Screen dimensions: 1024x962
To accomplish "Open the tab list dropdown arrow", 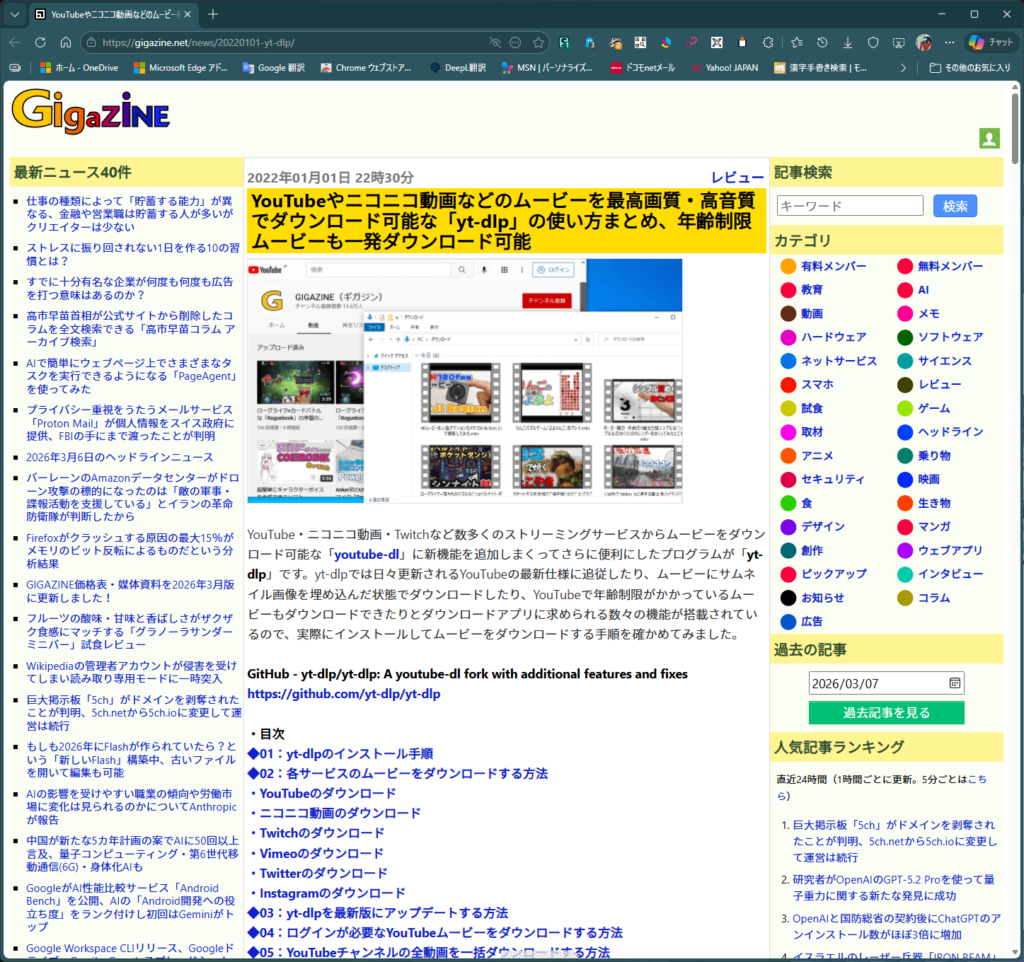I will (14, 14).
